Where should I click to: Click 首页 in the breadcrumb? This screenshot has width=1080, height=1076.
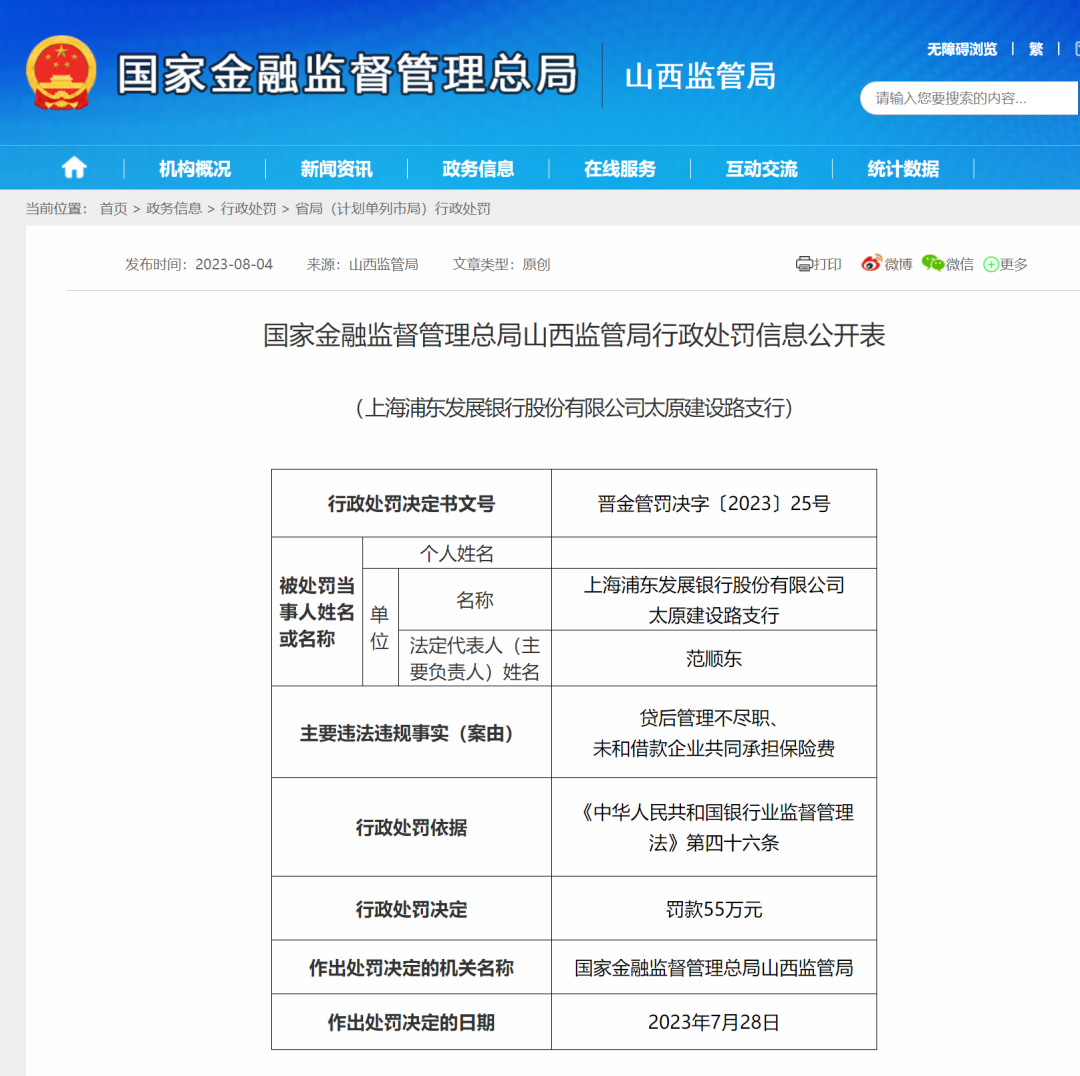(114, 209)
